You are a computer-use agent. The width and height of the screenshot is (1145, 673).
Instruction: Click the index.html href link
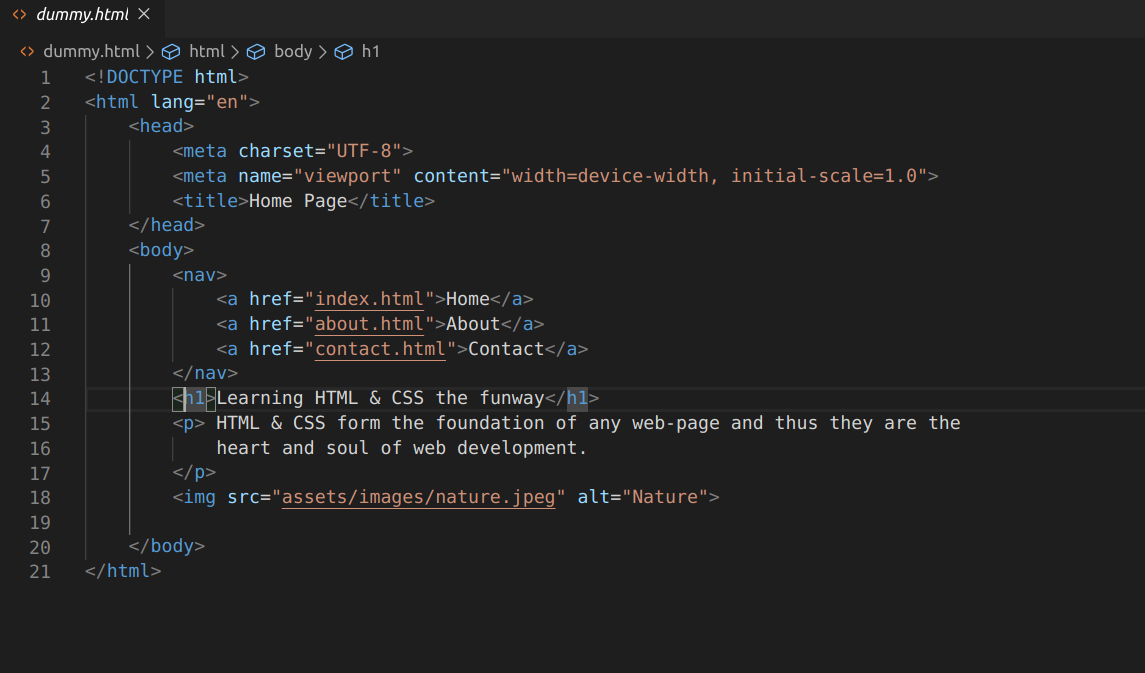(369, 299)
